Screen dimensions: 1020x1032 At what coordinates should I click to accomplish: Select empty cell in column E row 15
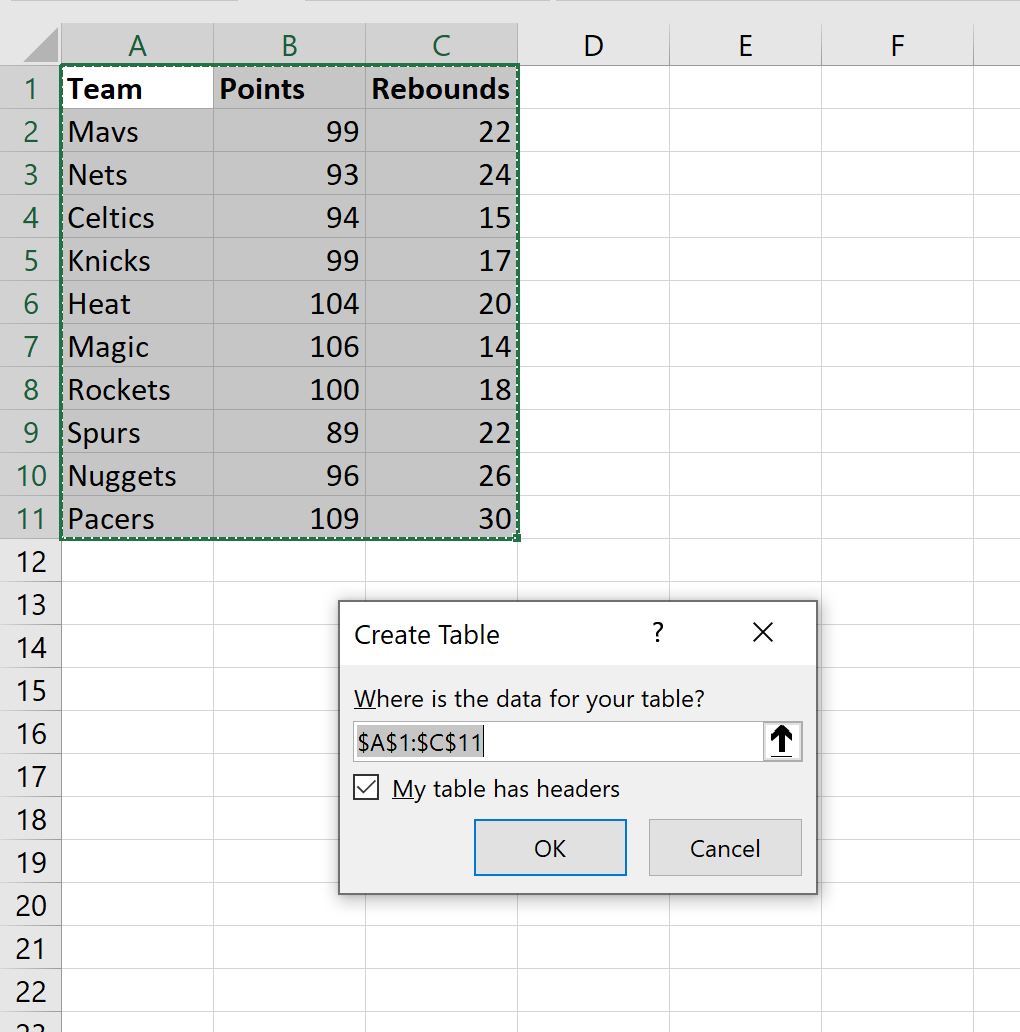[x=744, y=690]
